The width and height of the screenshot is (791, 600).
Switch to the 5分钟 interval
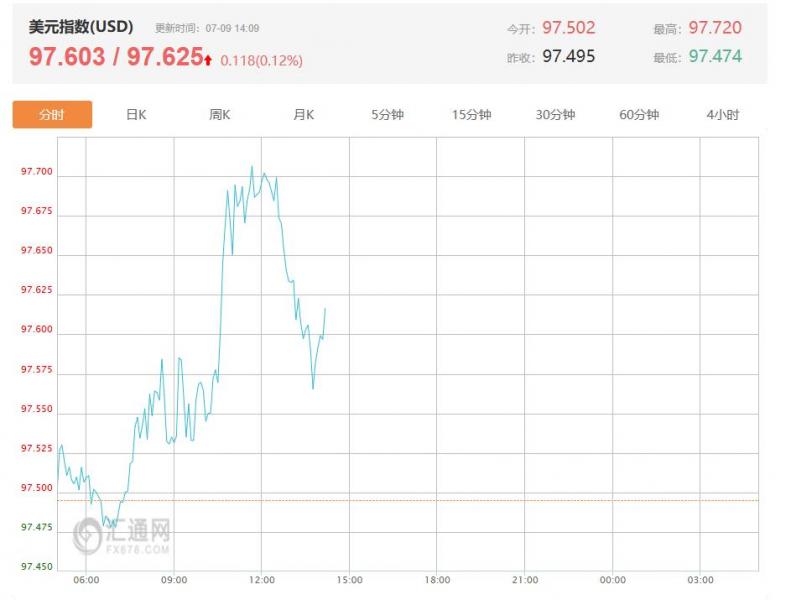[387, 115]
